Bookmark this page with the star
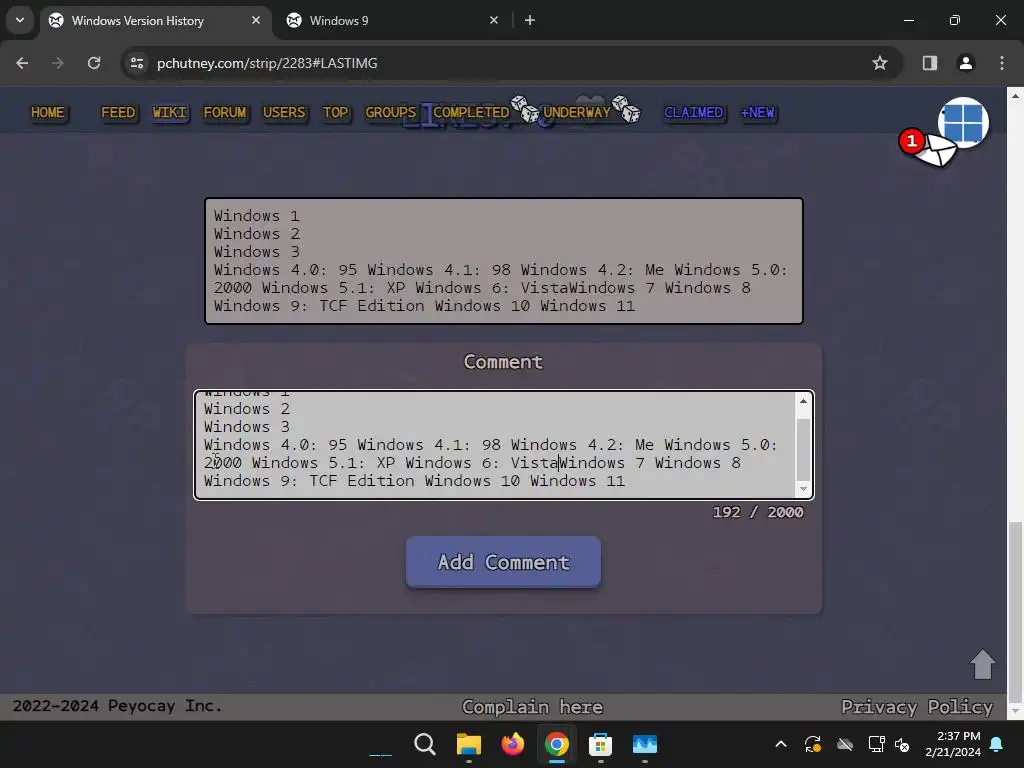1024x768 pixels. click(880, 63)
